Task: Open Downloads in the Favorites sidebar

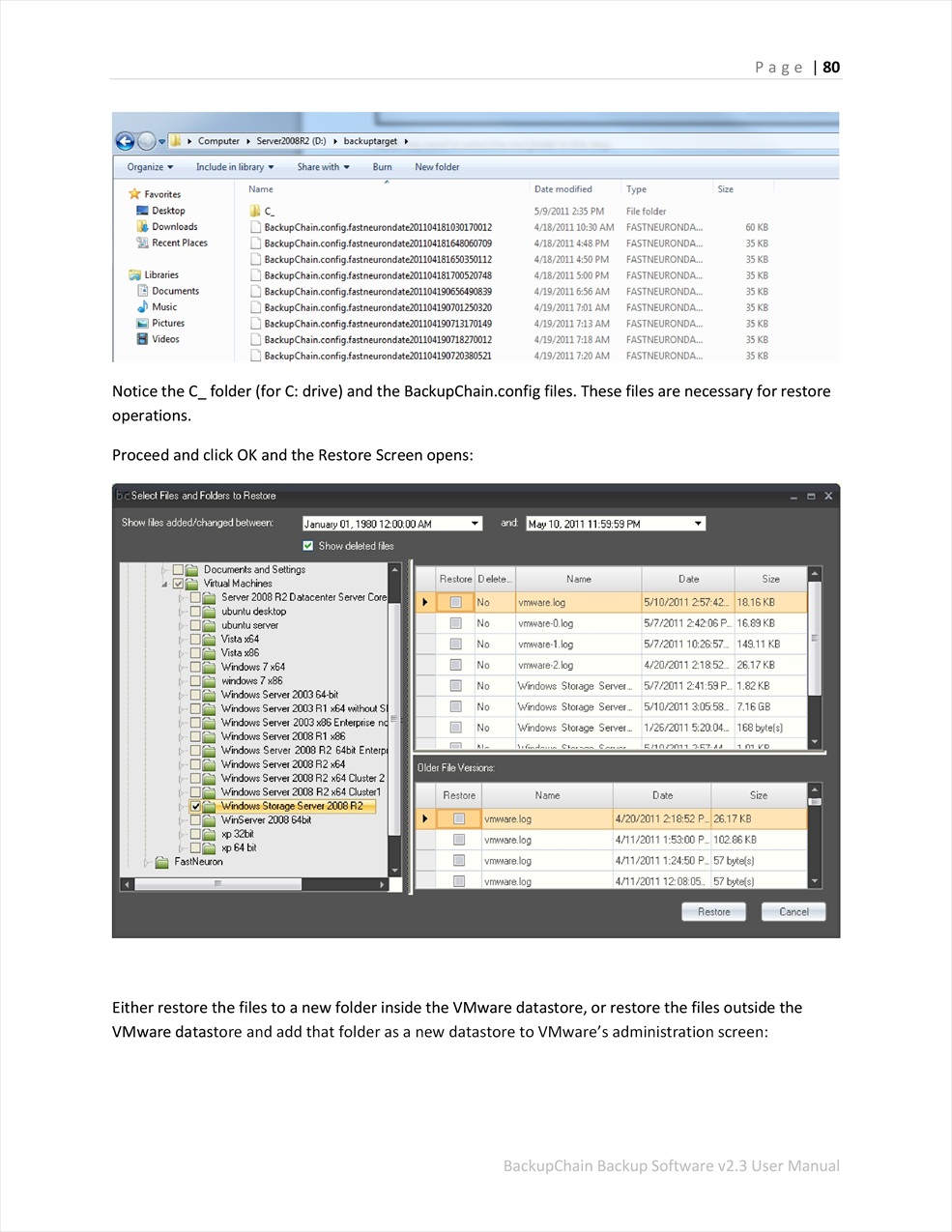Action: [x=142, y=227]
